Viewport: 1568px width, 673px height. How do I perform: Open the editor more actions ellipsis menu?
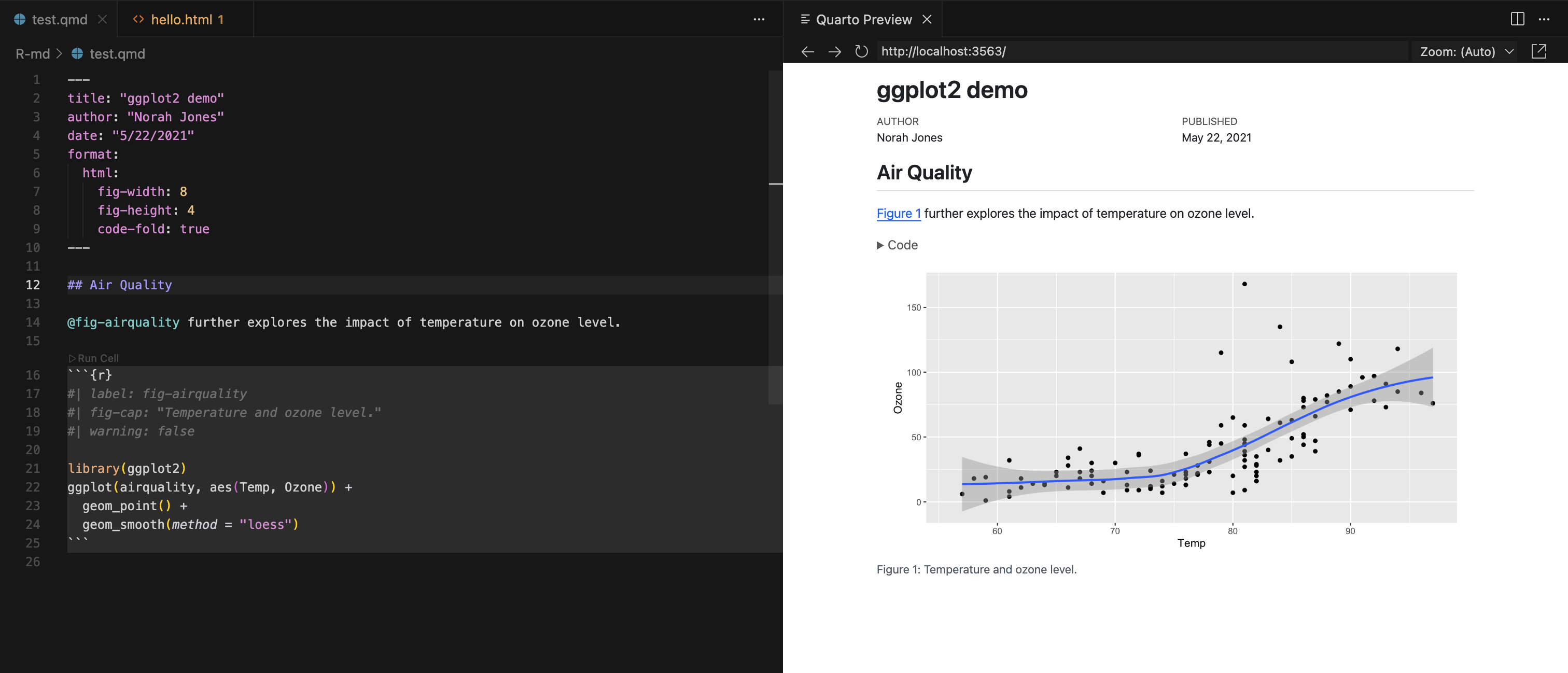pos(759,19)
